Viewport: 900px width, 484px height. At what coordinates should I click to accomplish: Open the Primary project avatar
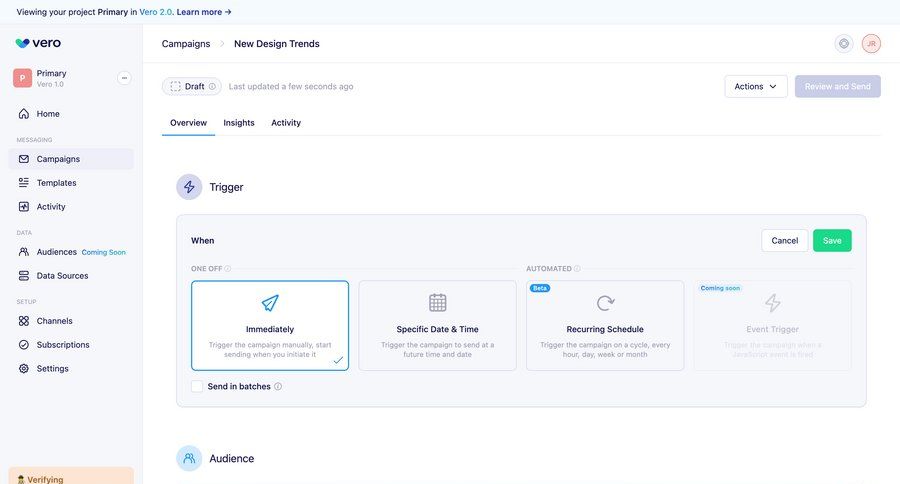tap(22, 78)
